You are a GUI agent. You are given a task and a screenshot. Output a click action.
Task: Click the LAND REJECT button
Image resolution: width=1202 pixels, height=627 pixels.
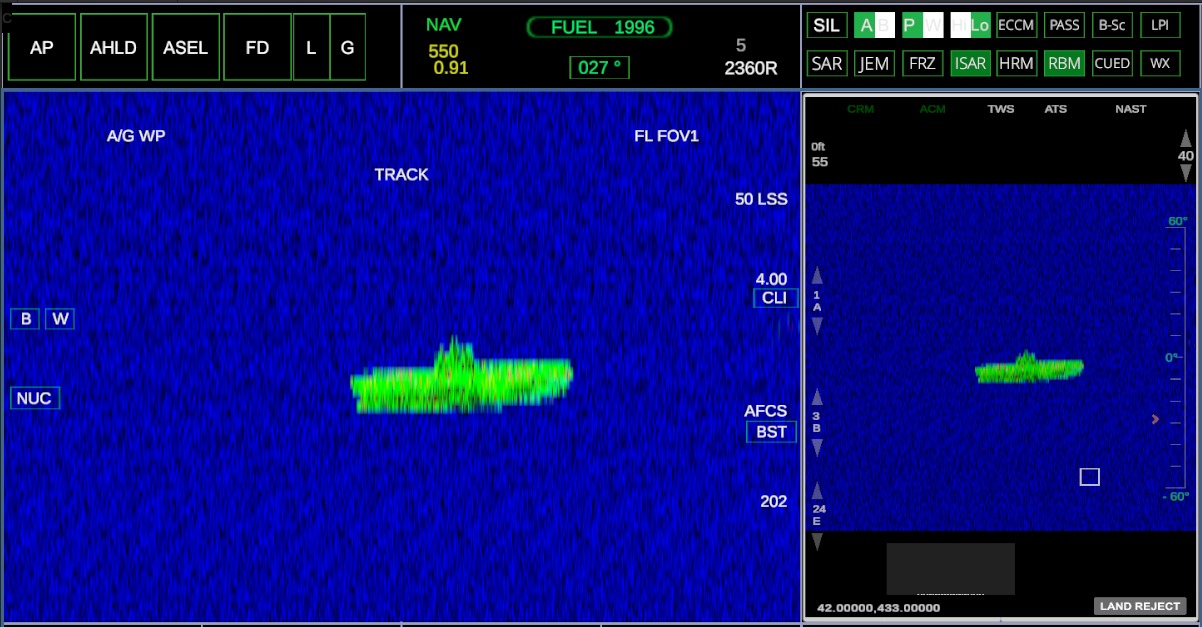tap(1140, 606)
